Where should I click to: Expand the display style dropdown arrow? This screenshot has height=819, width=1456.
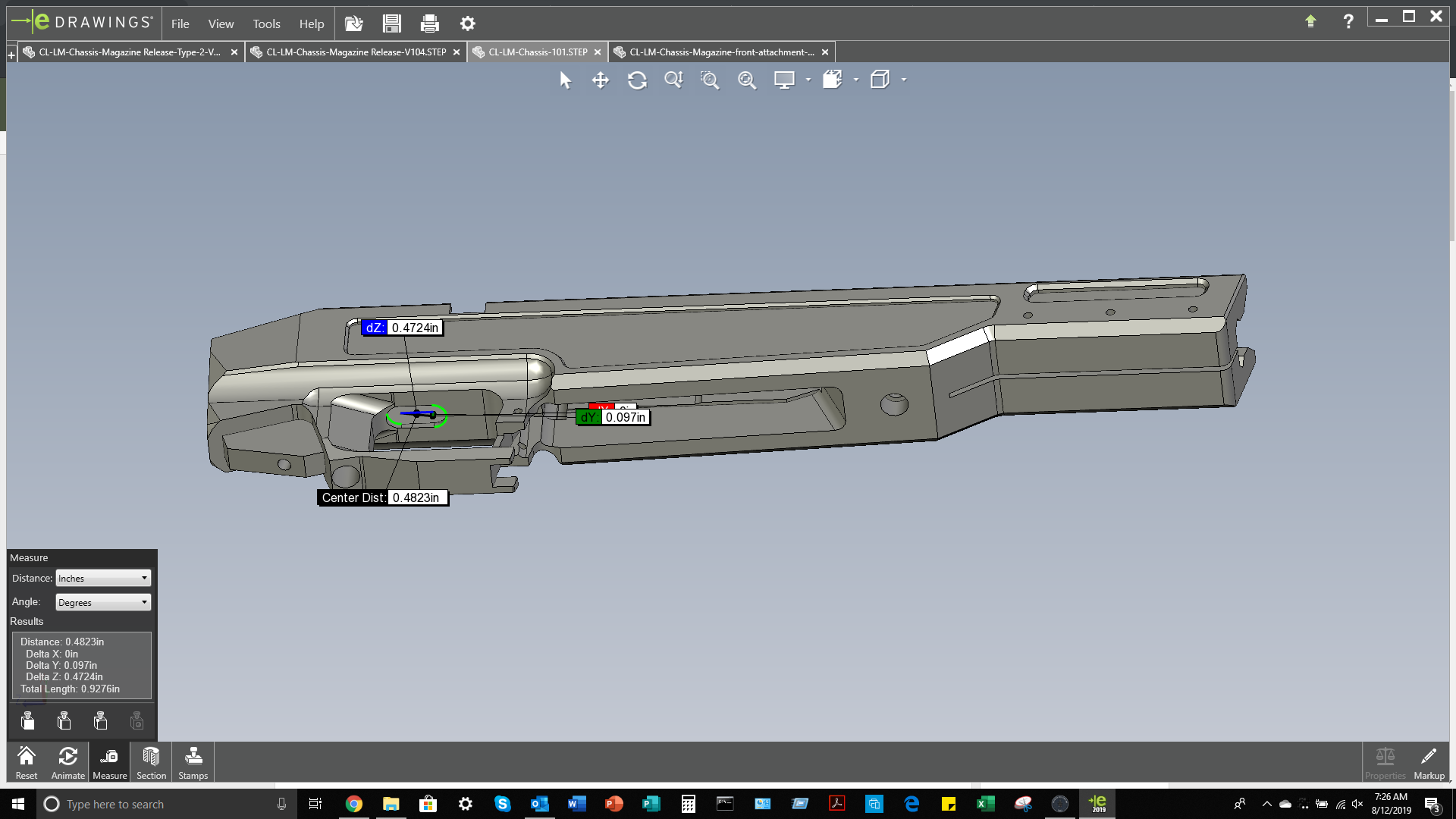(904, 80)
